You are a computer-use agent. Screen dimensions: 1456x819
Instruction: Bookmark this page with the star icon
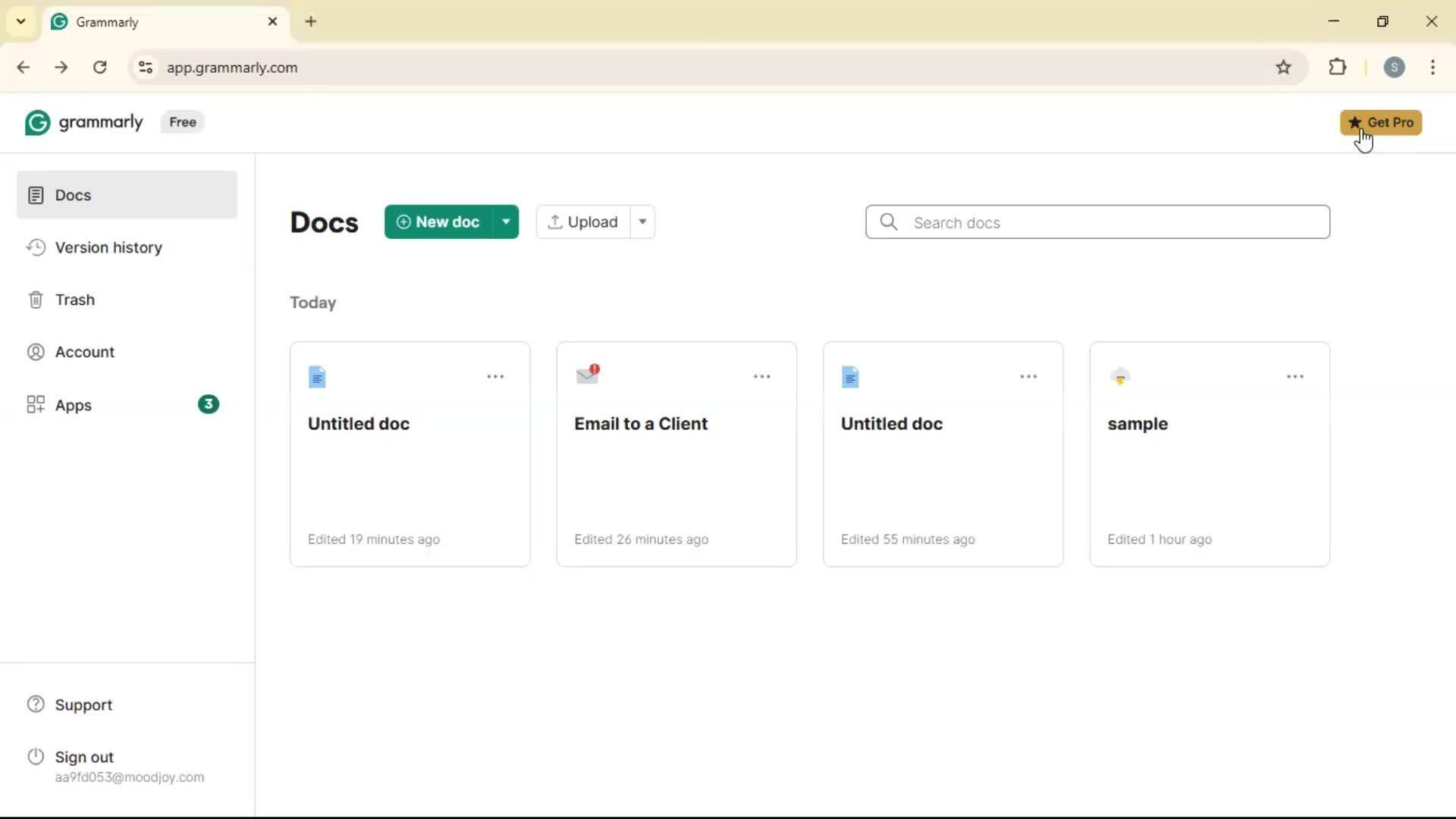tap(1283, 67)
